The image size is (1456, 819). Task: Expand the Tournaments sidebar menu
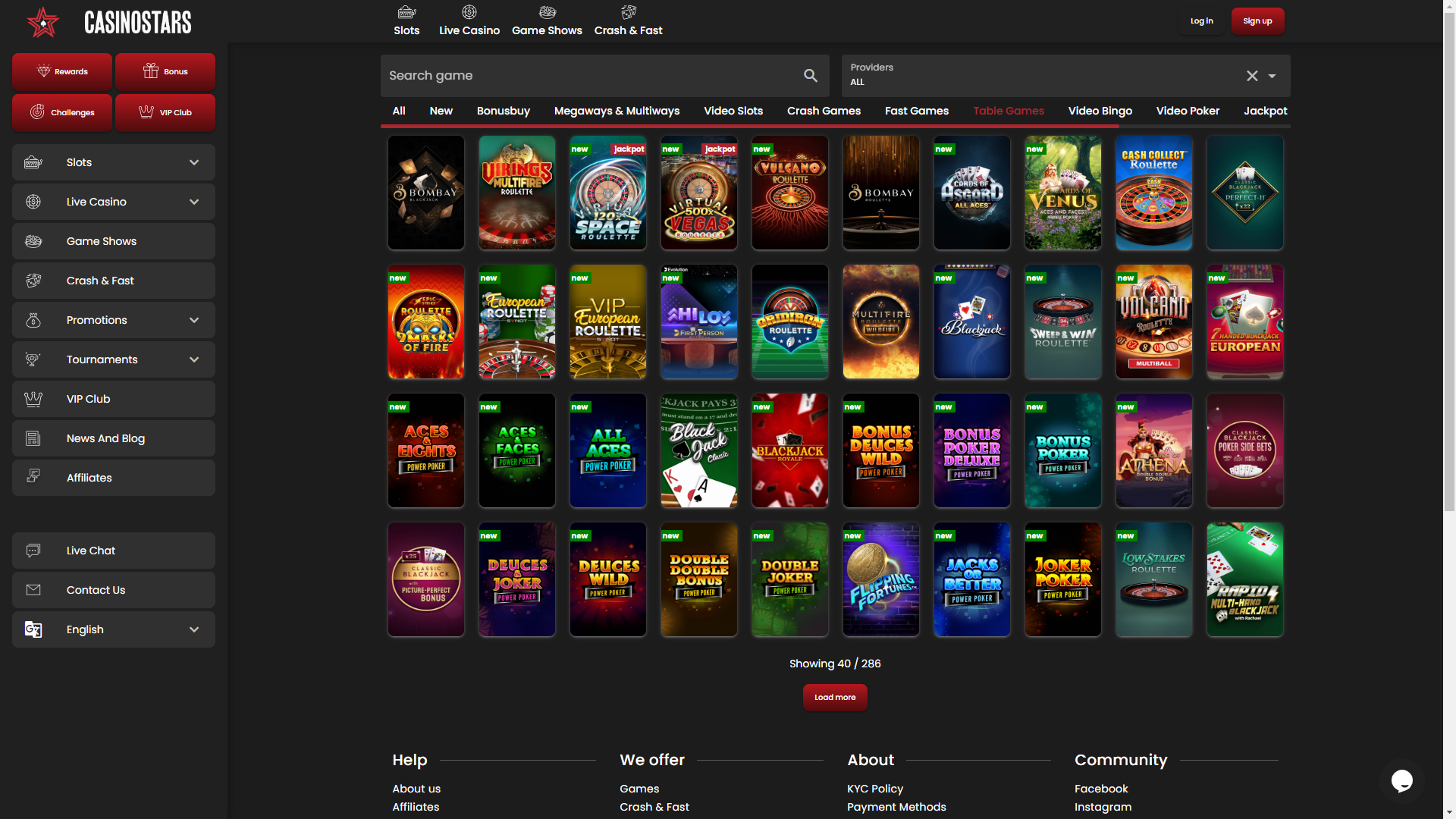point(194,359)
